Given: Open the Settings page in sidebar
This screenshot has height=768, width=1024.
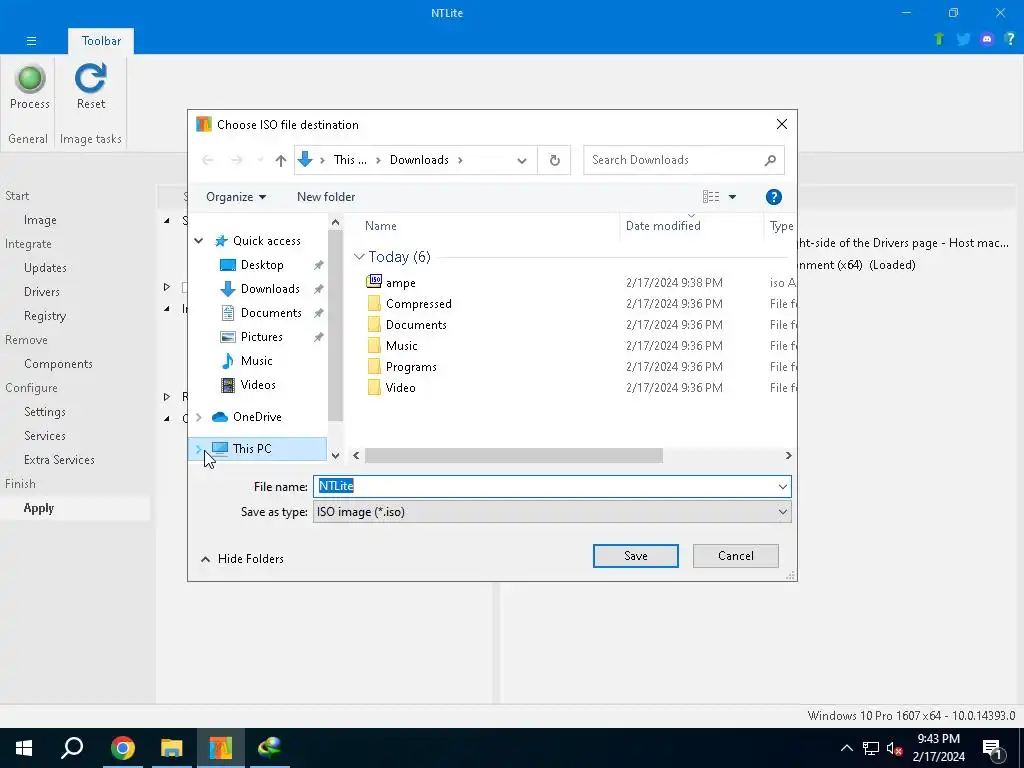Looking at the screenshot, I should click(x=44, y=412).
